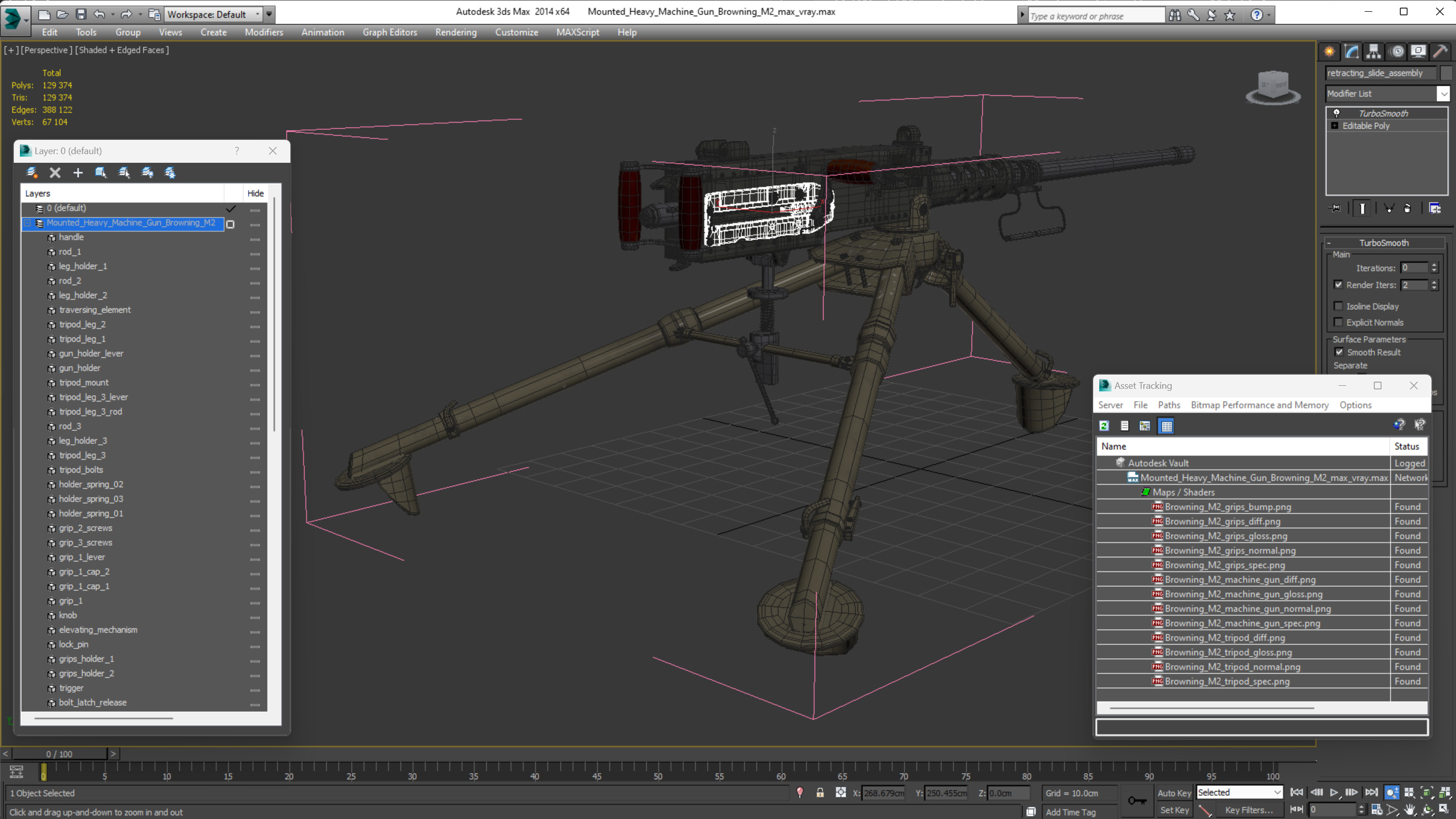Click the selection lock toggle icon

click(820, 793)
